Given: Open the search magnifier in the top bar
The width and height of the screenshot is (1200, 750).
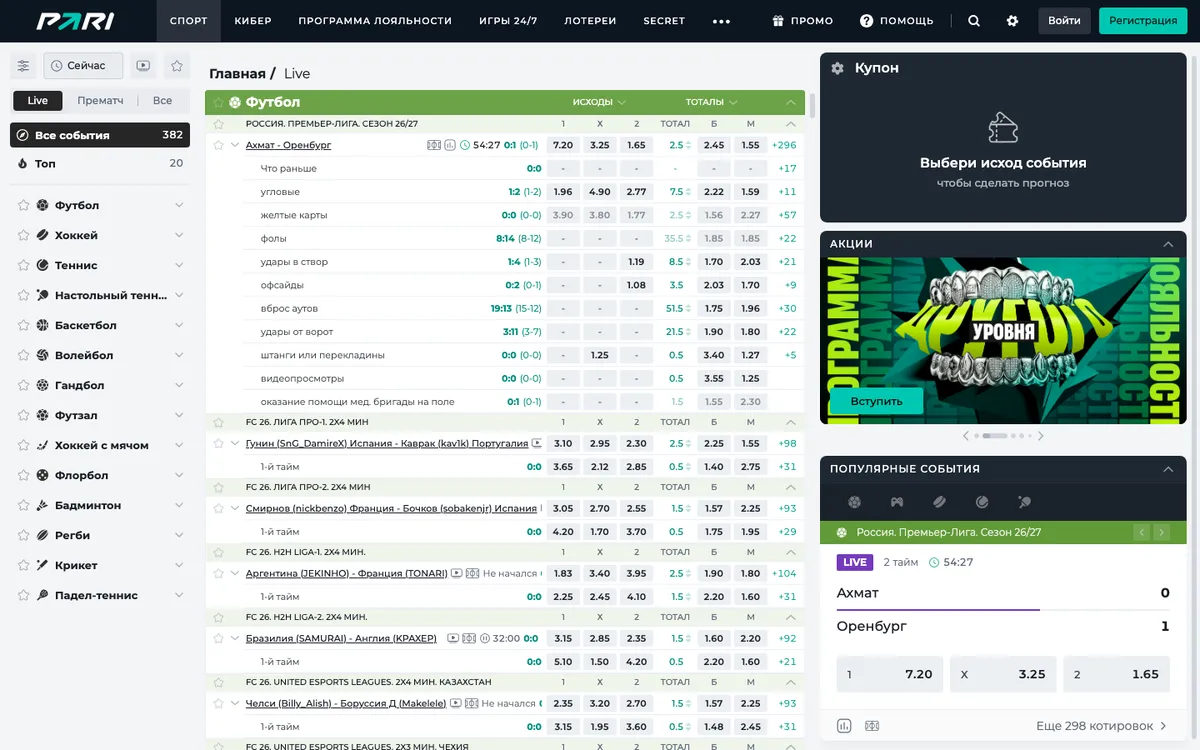Looking at the screenshot, I should tap(974, 21).
